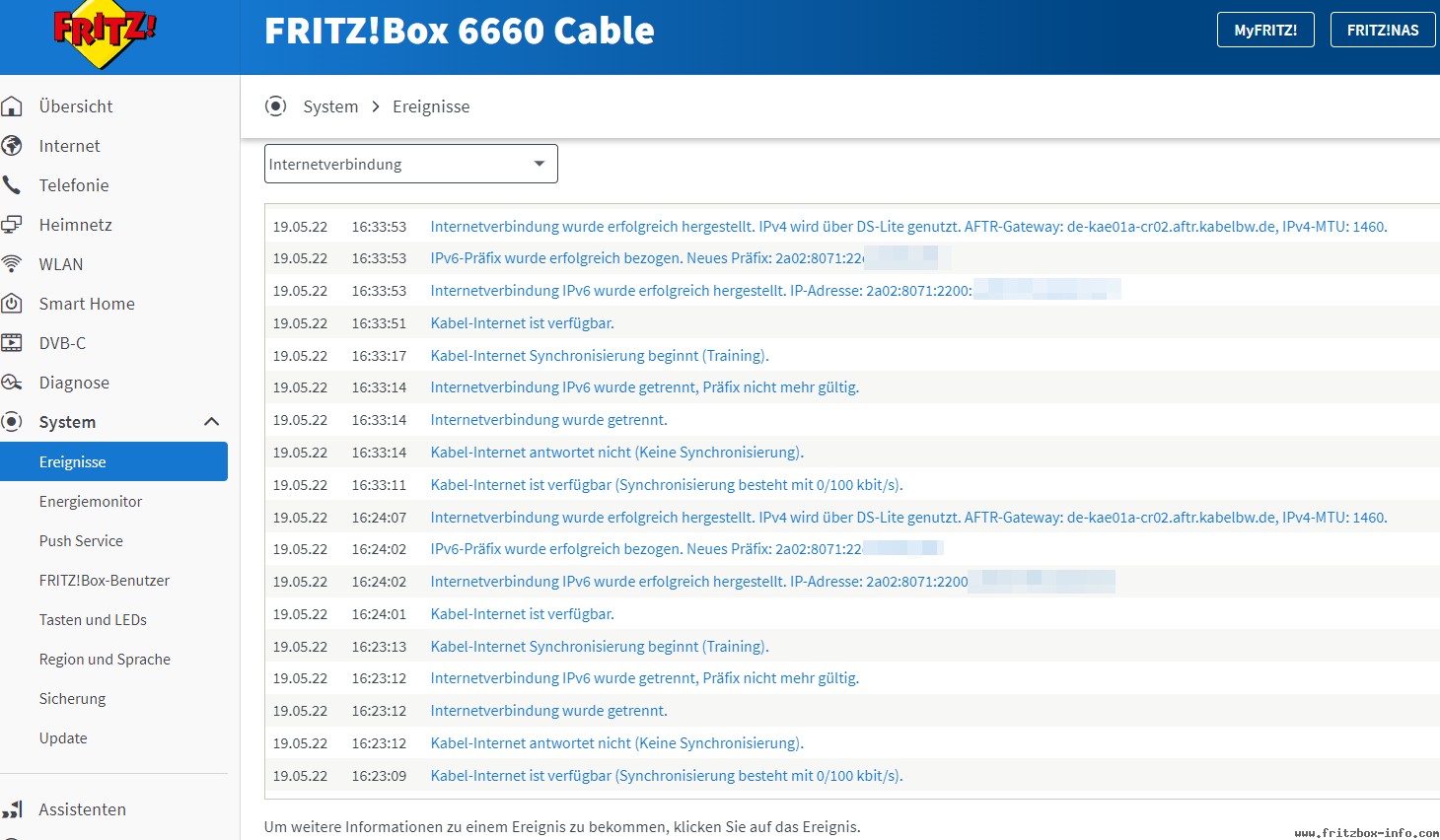The width and height of the screenshot is (1440, 840).
Task: Click the System icon in sidebar
Action: tap(12, 422)
